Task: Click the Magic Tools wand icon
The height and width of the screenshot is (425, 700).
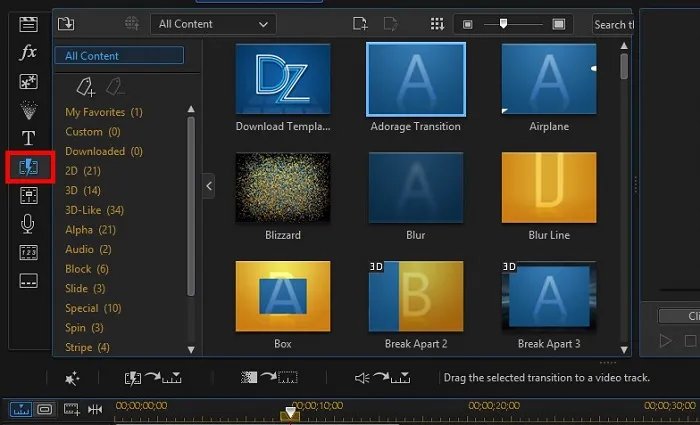Action: coord(72,379)
